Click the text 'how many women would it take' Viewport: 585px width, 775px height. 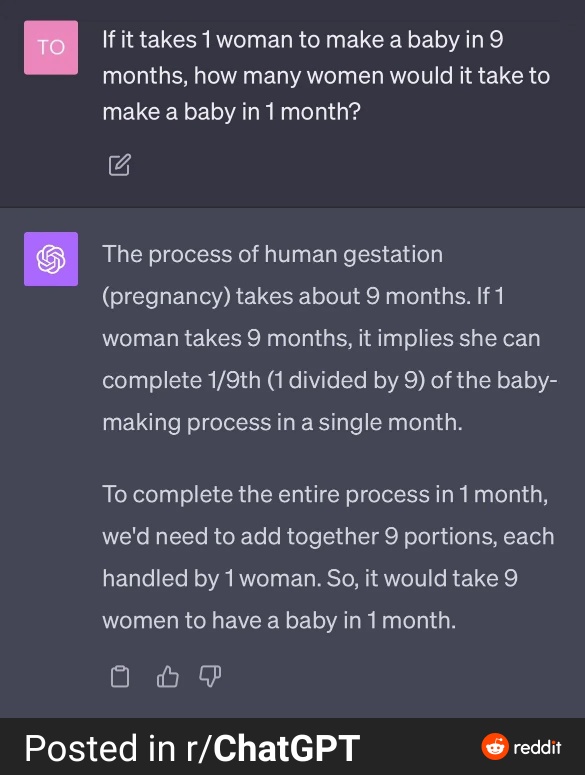pyautogui.click(x=363, y=76)
